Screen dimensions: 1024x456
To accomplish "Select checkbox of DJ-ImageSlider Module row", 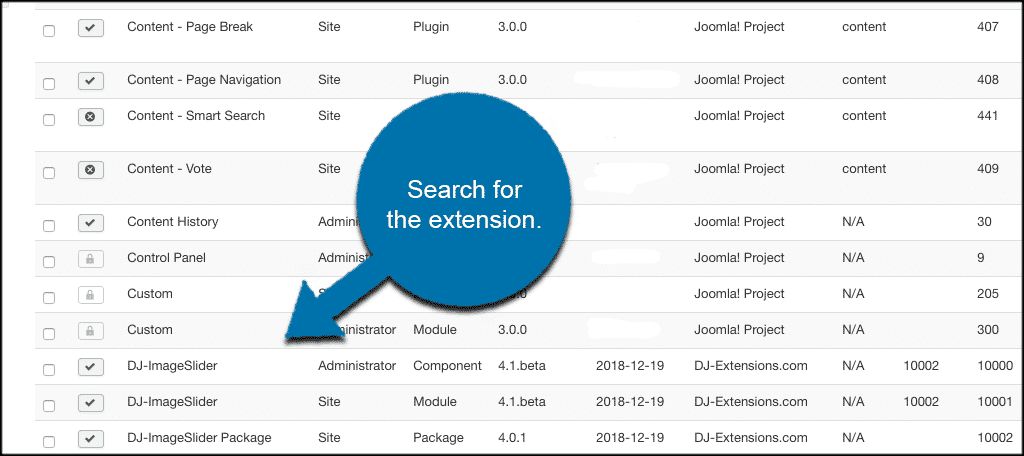I will pyautogui.click(x=49, y=406).
